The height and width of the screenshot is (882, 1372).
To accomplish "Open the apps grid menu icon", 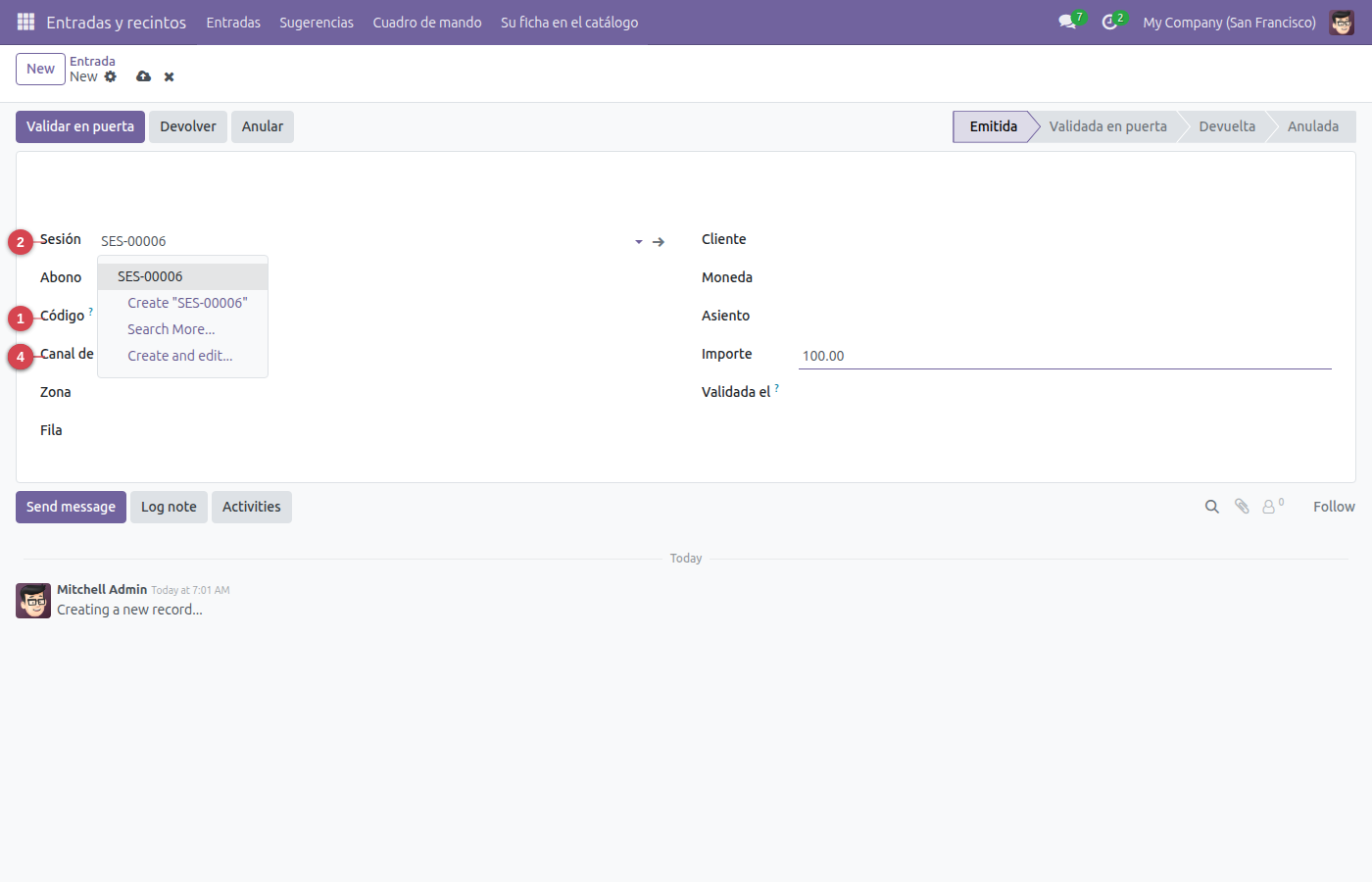I will pos(26,22).
